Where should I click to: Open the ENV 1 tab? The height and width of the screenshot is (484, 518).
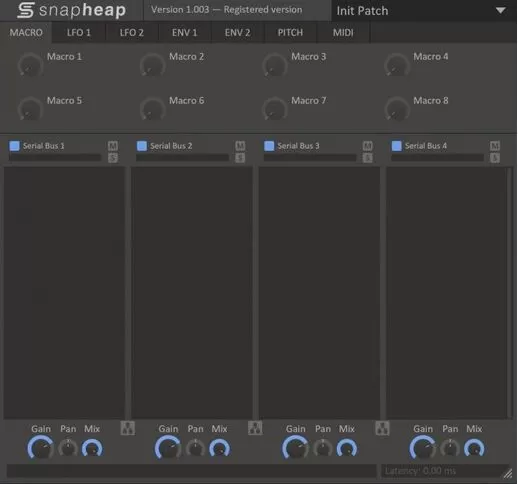pyautogui.click(x=184, y=32)
